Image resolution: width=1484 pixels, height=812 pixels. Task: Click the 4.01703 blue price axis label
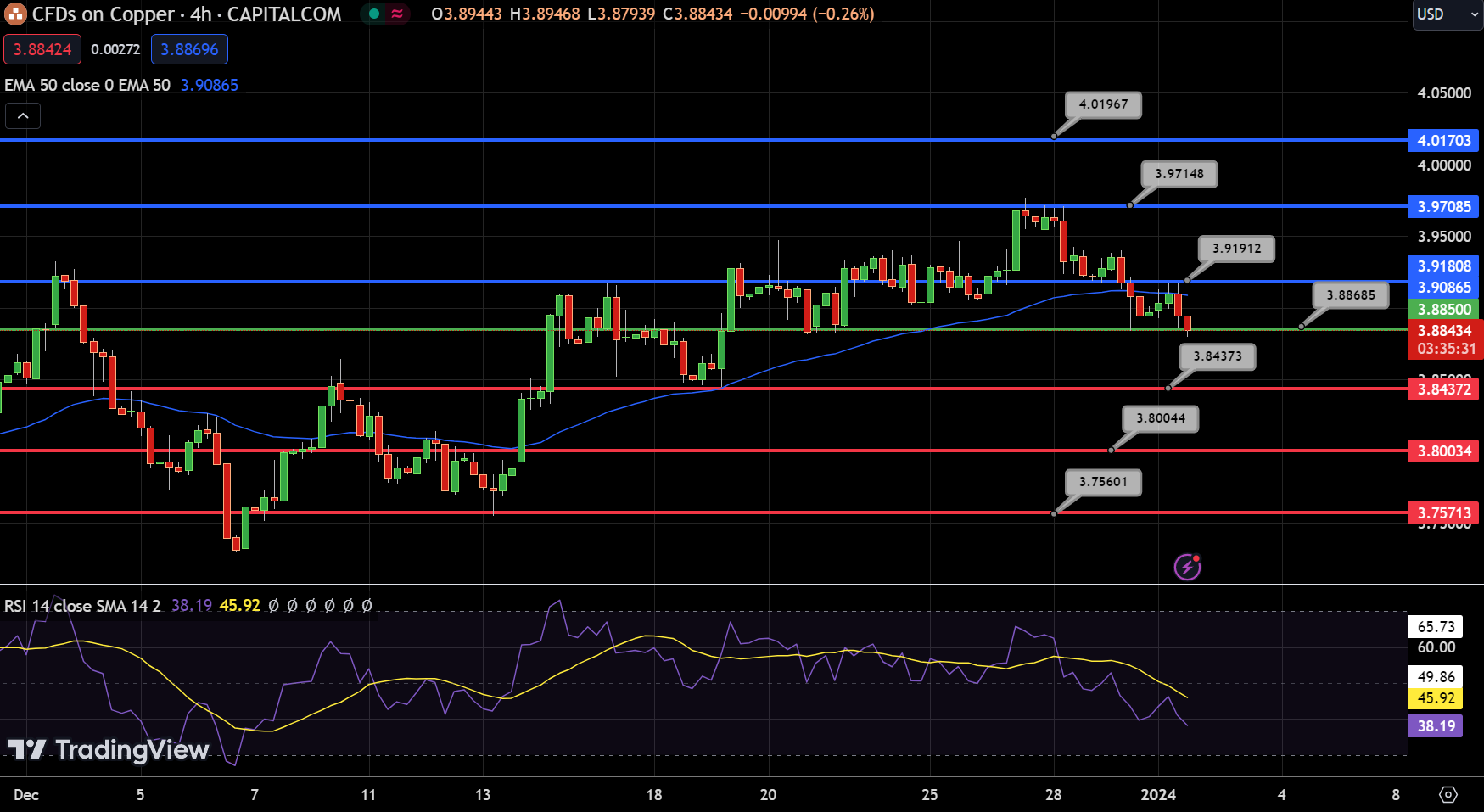pos(1444,141)
